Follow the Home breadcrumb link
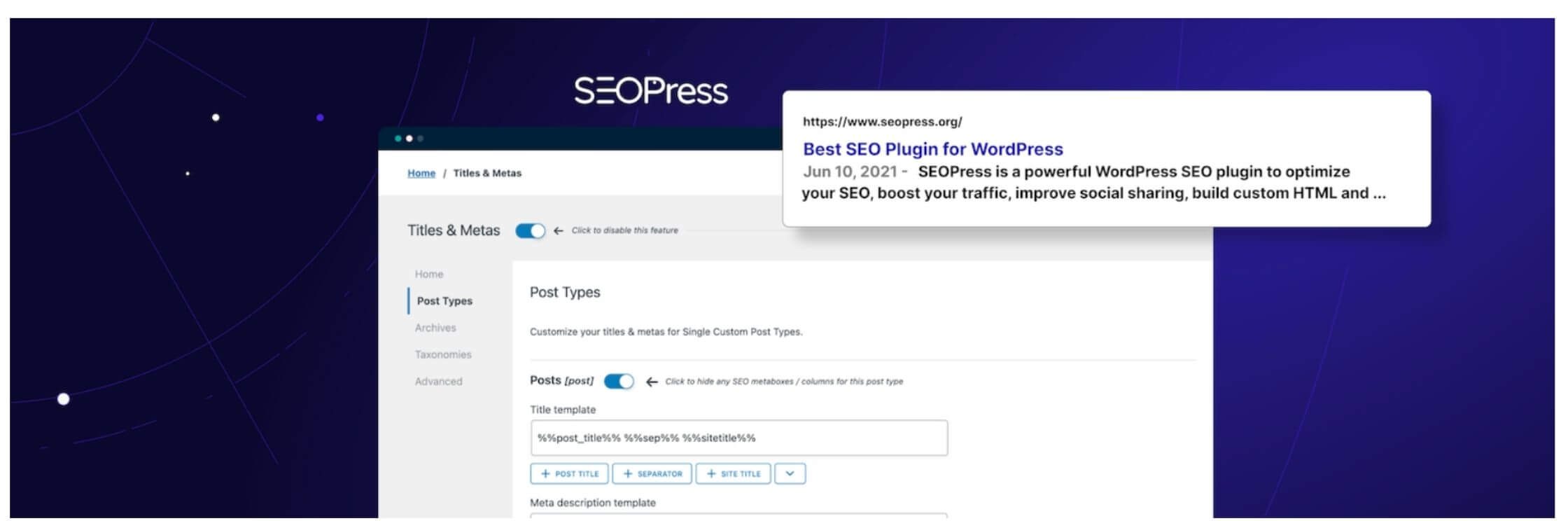The width and height of the screenshot is (1568, 521). coord(421,173)
